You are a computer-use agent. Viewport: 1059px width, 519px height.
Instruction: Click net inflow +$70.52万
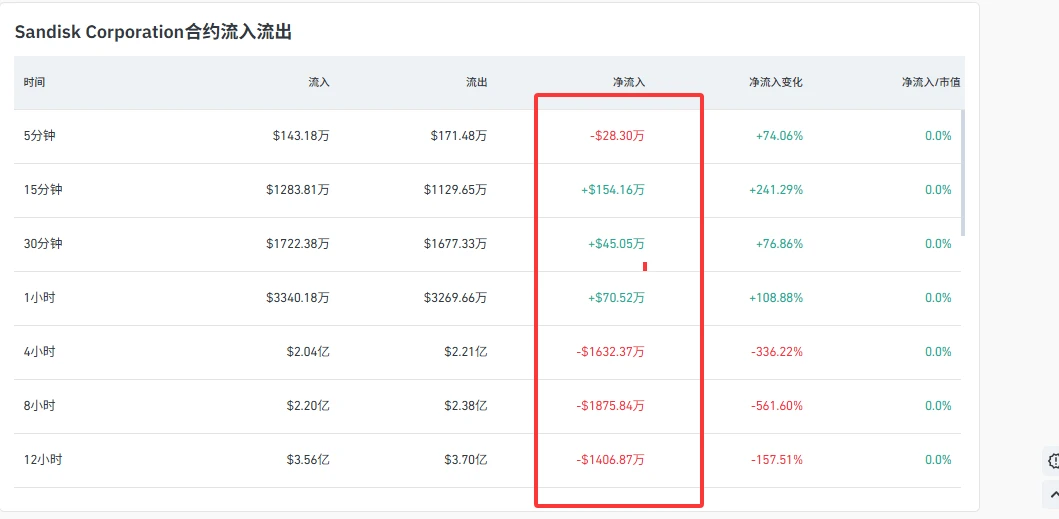click(617, 298)
